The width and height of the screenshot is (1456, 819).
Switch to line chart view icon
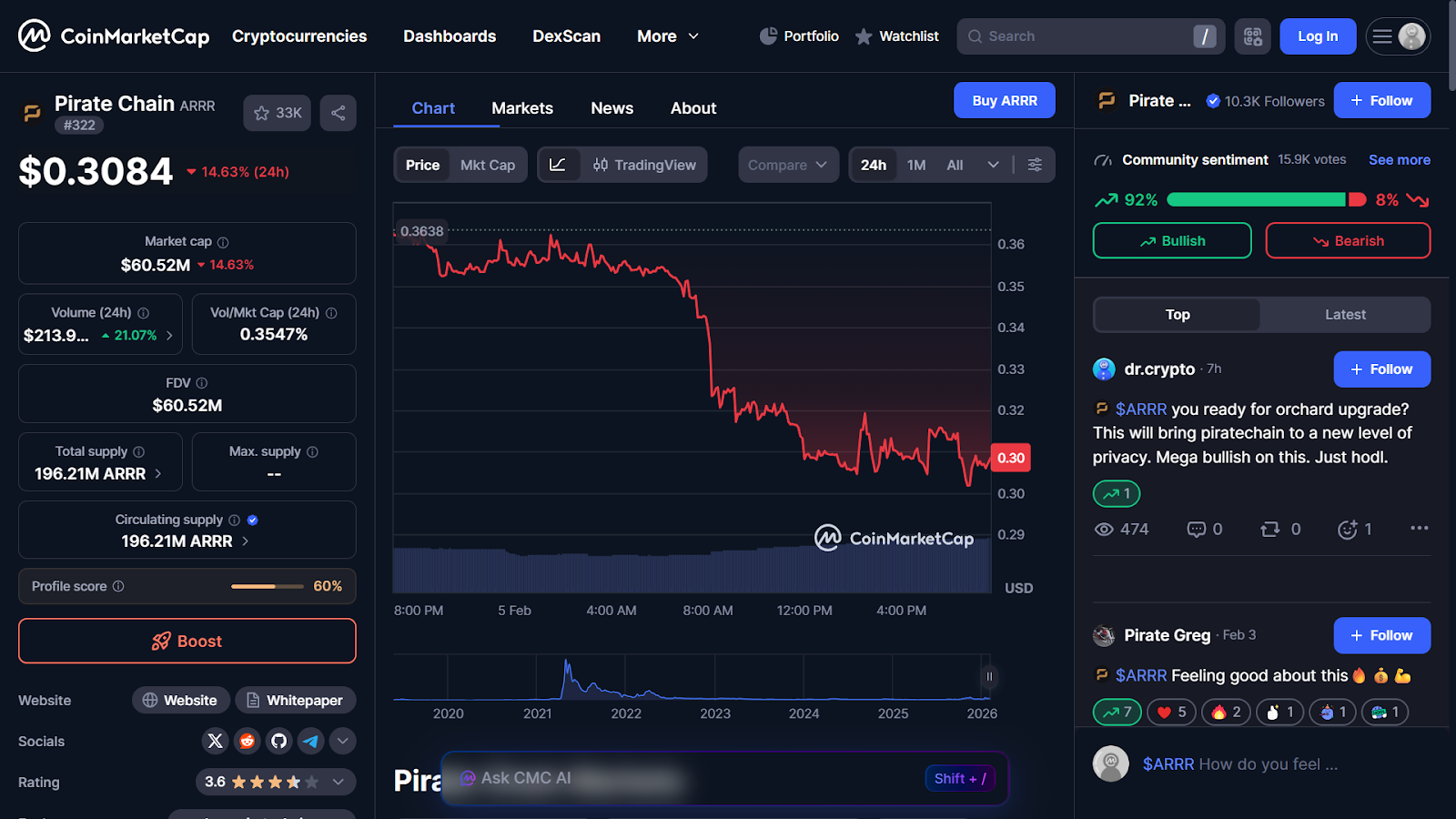(558, 165)
